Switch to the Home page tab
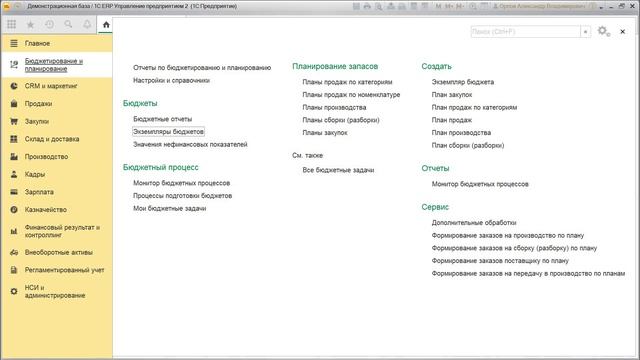640x360 pixels. pos(106,25)
